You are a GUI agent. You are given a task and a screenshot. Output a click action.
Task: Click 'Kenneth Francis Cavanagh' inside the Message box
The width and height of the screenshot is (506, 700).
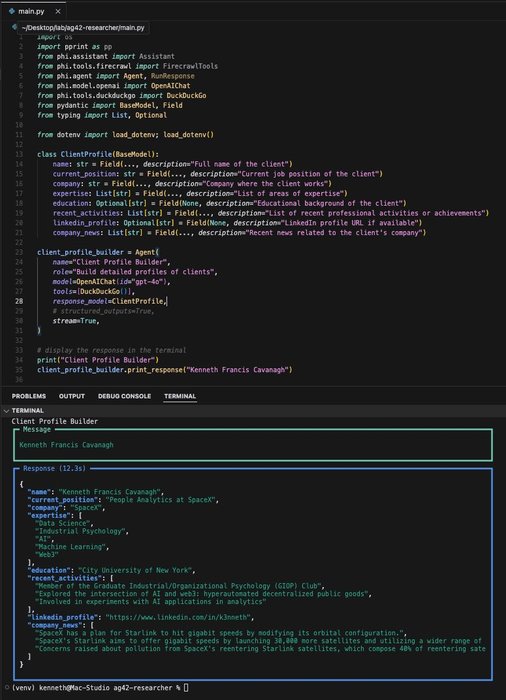pyautogui.click(x=67, y=445)
